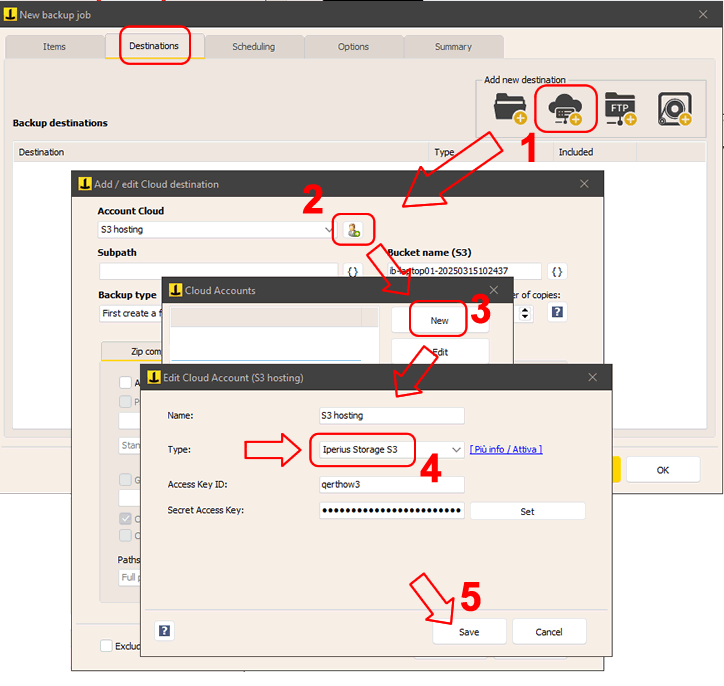Edit the Subpath field
724x686 pixels.
218,271
